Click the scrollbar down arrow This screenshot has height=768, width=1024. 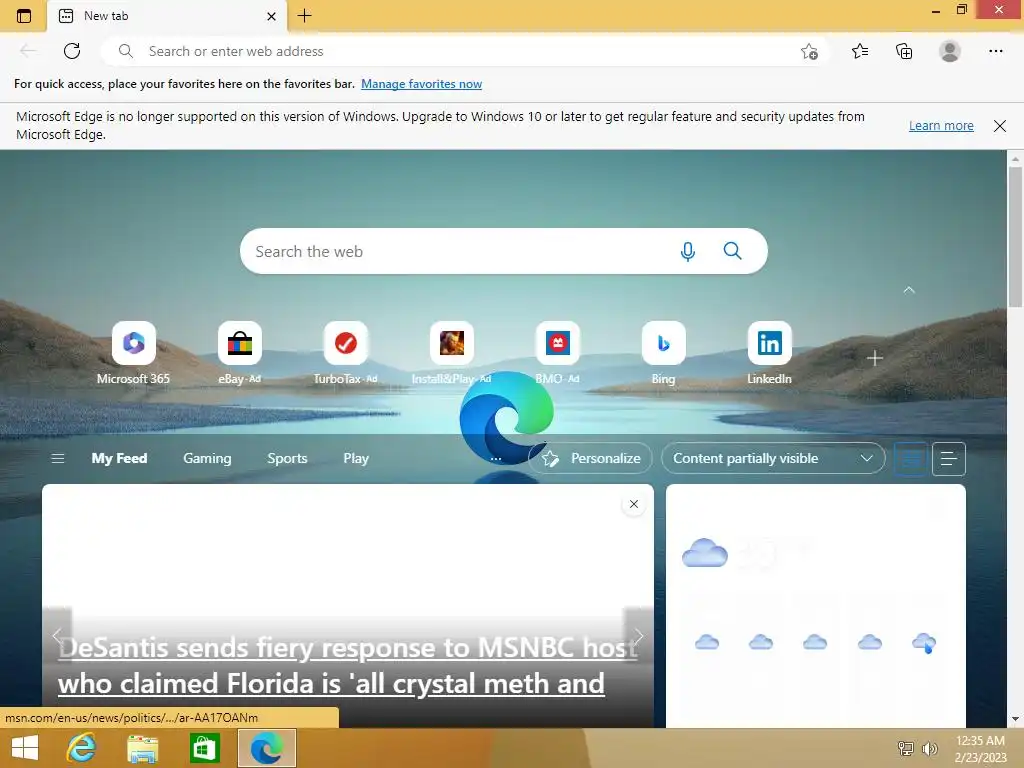coord(1015,720)
